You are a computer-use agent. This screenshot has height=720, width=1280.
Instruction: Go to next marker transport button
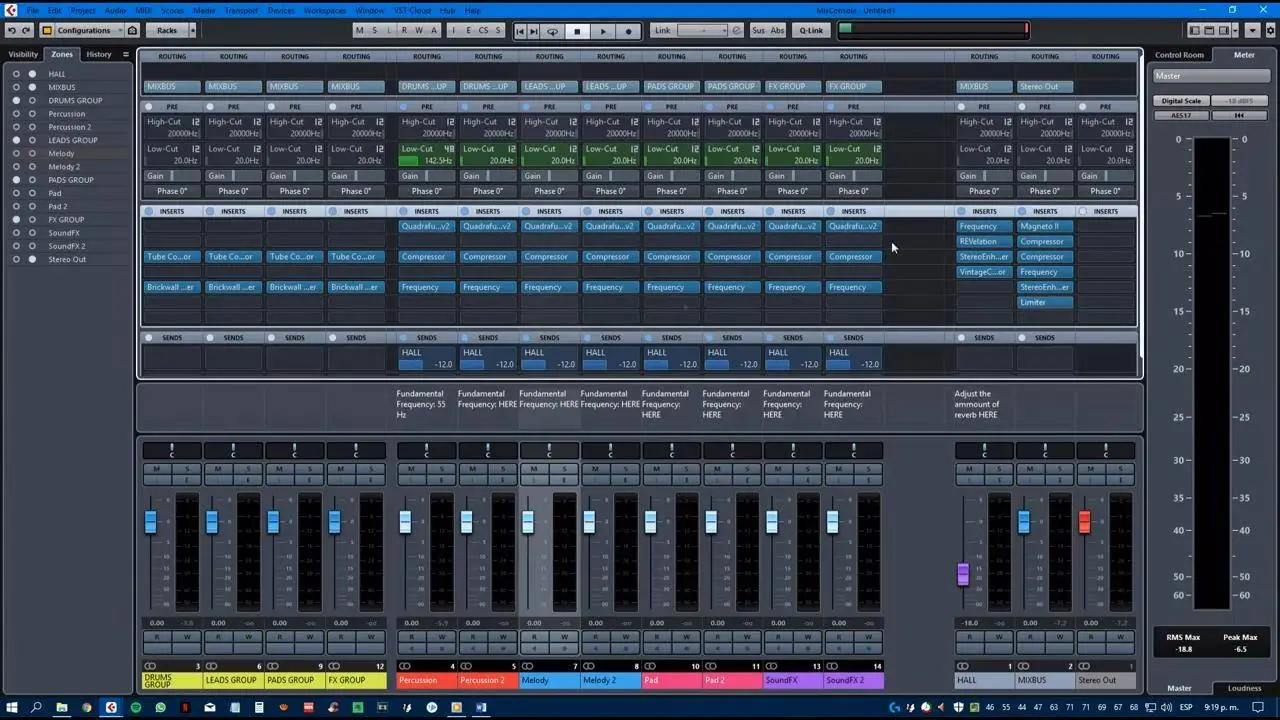(534, 31)
